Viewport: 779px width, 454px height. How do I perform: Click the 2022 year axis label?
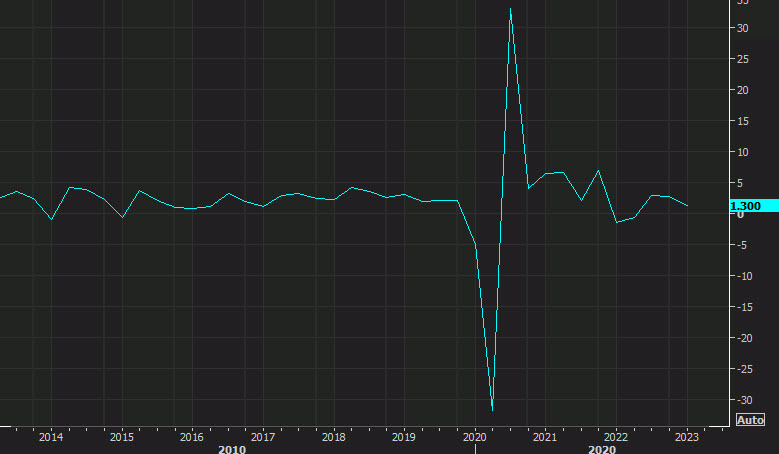pyautogui.click(x=616, y=437)
